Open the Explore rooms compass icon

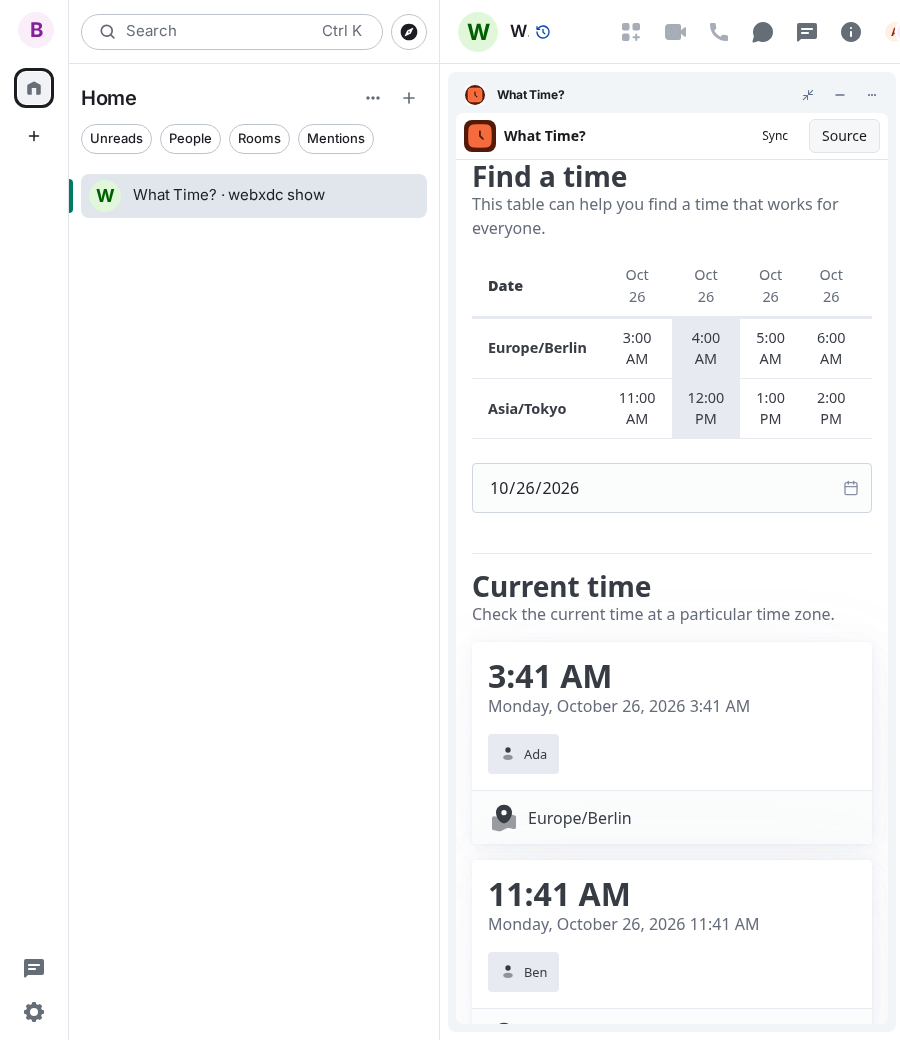(x=409, y=32)
